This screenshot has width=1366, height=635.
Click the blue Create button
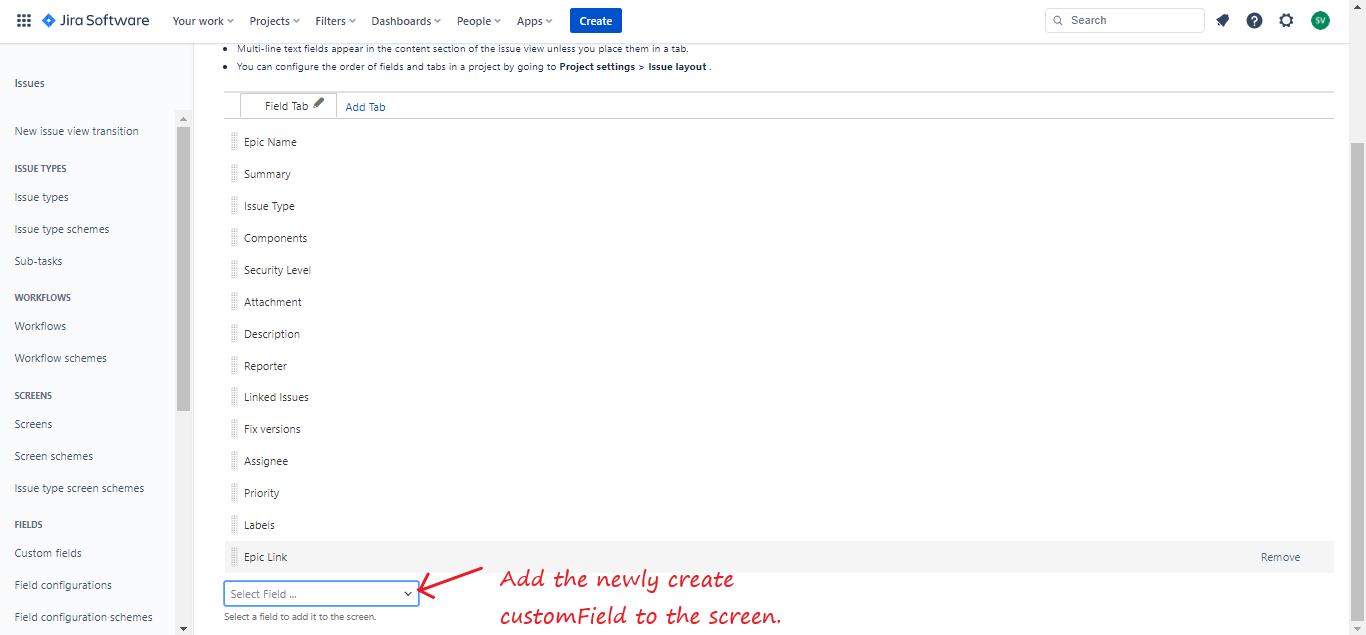click(x=596, y=21)
